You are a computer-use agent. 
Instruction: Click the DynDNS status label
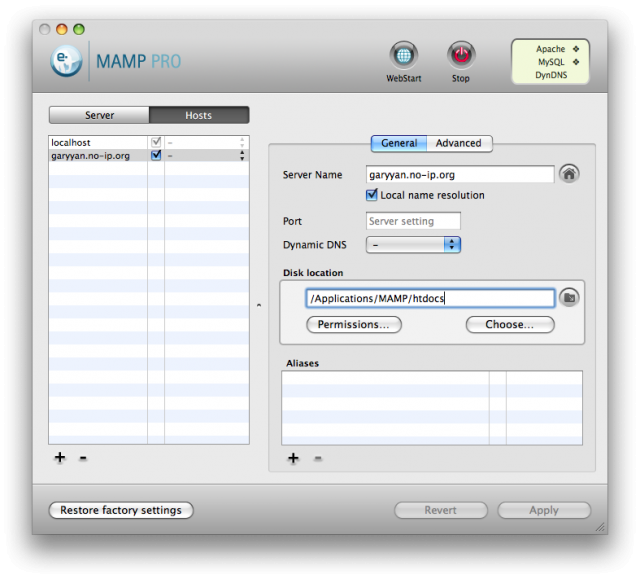point(551,75)
